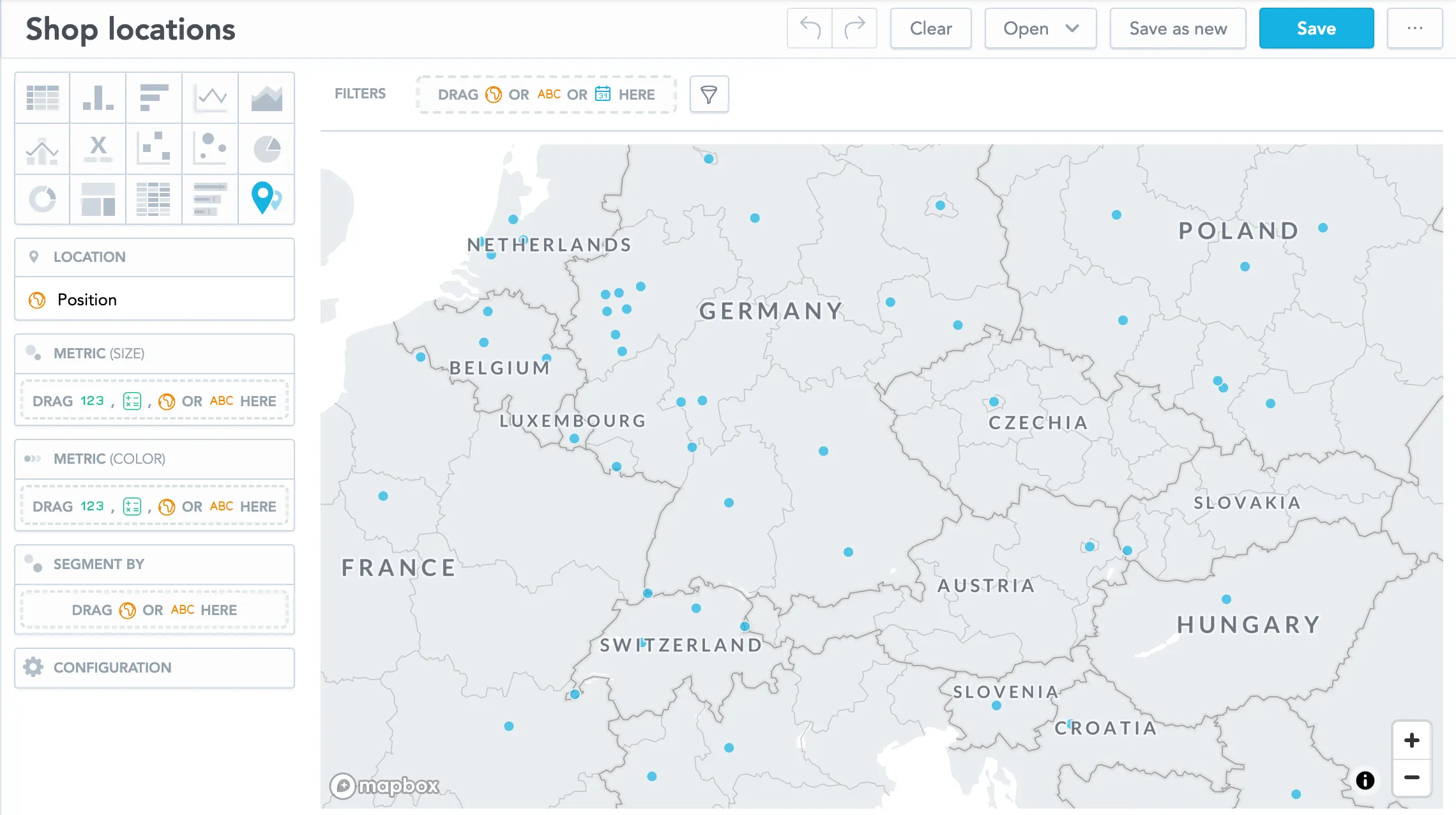Image resolution: width=1456 pixels, height=815 pixels.
Task: Open the more options ellipsis menu
Action: tap(1415, 28)
